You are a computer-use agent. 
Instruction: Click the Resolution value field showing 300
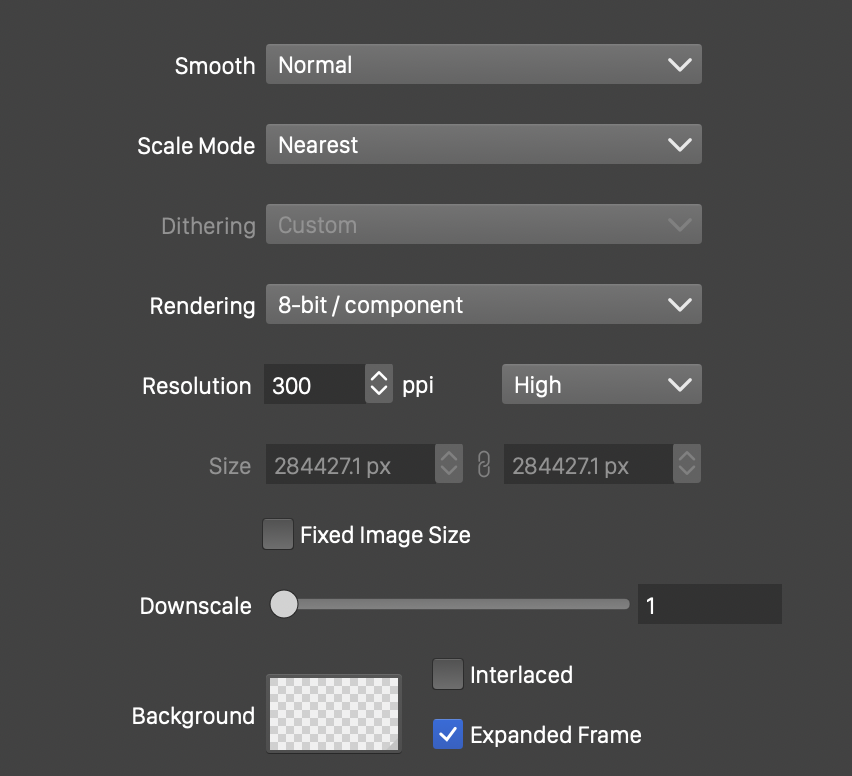(313, 385)
